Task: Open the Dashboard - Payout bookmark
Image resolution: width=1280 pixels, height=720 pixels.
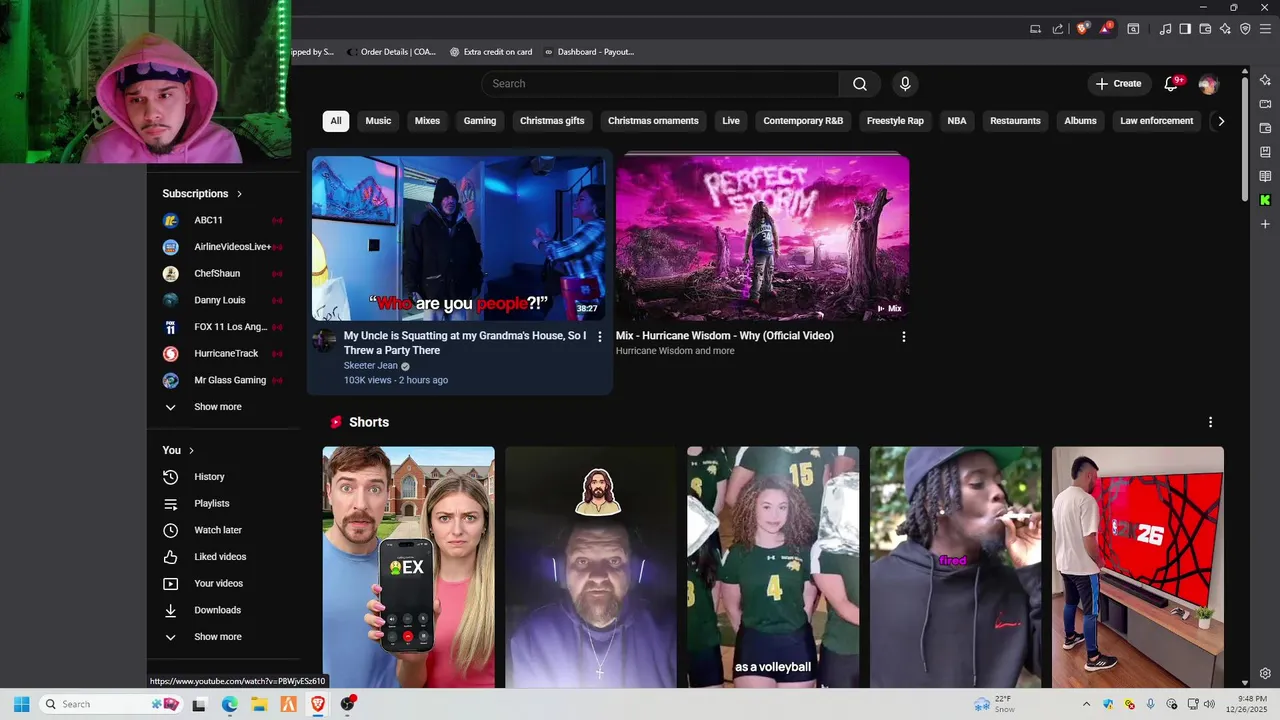Action: point(588,52)
